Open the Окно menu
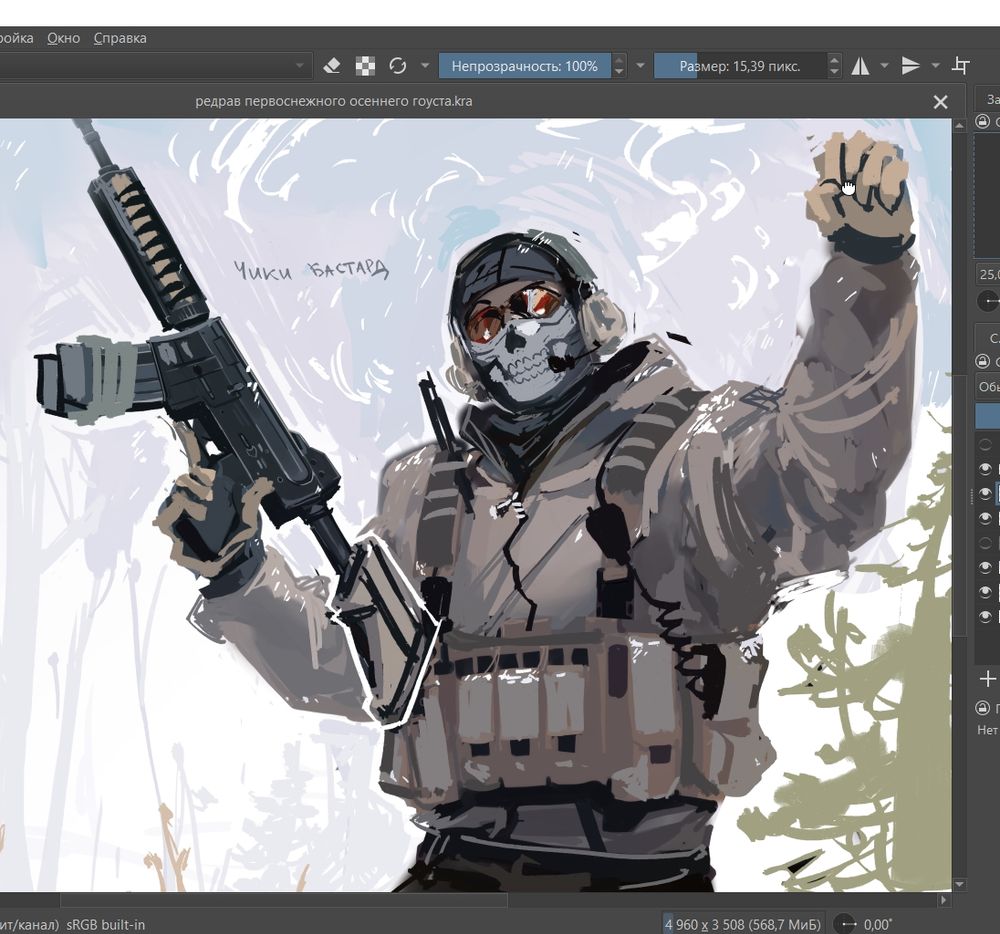 tap(64, 38)
